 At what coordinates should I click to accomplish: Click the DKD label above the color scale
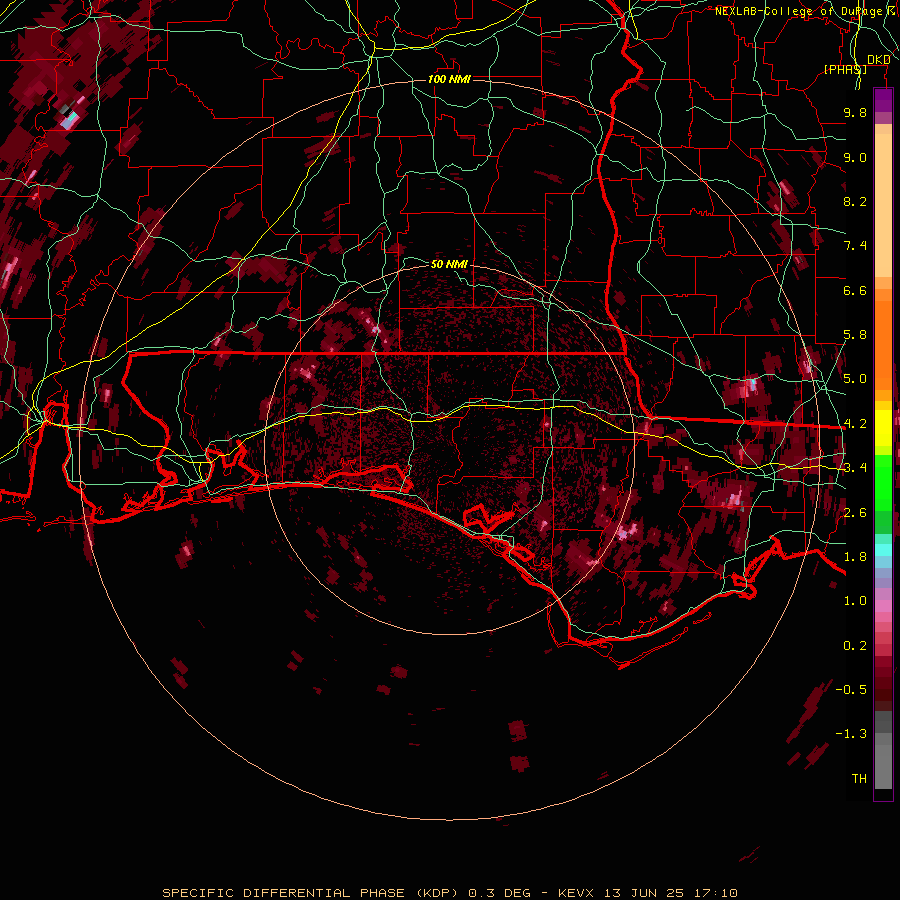click(878, 60)
